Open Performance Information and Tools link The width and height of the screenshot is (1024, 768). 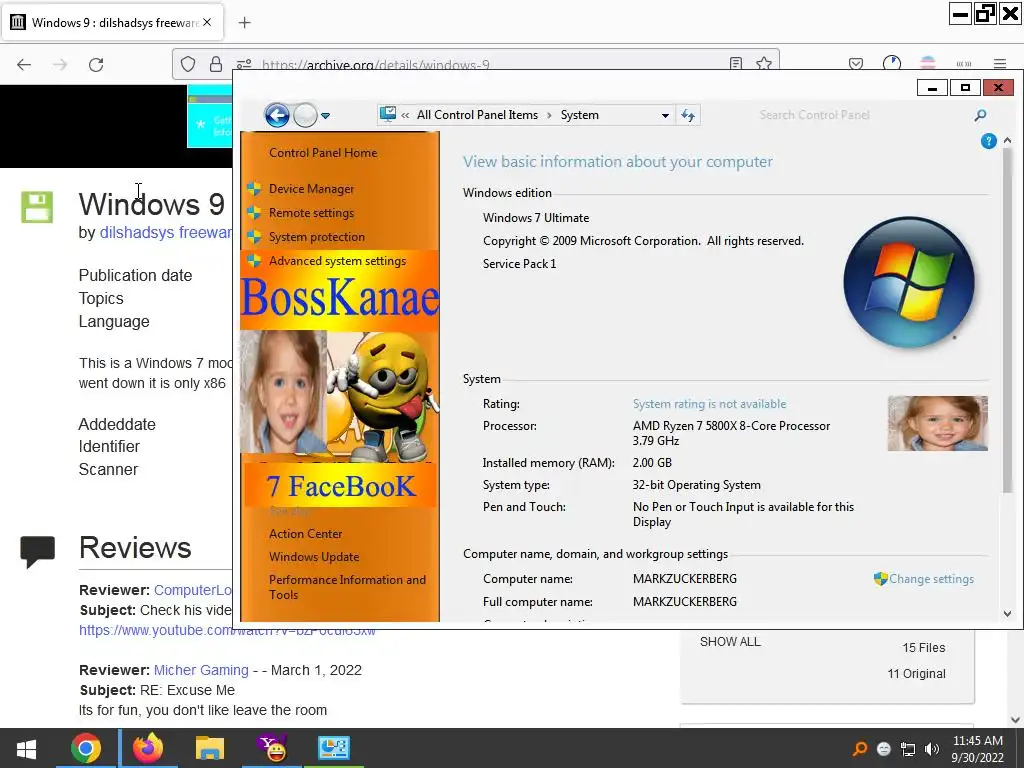(347, 587)
